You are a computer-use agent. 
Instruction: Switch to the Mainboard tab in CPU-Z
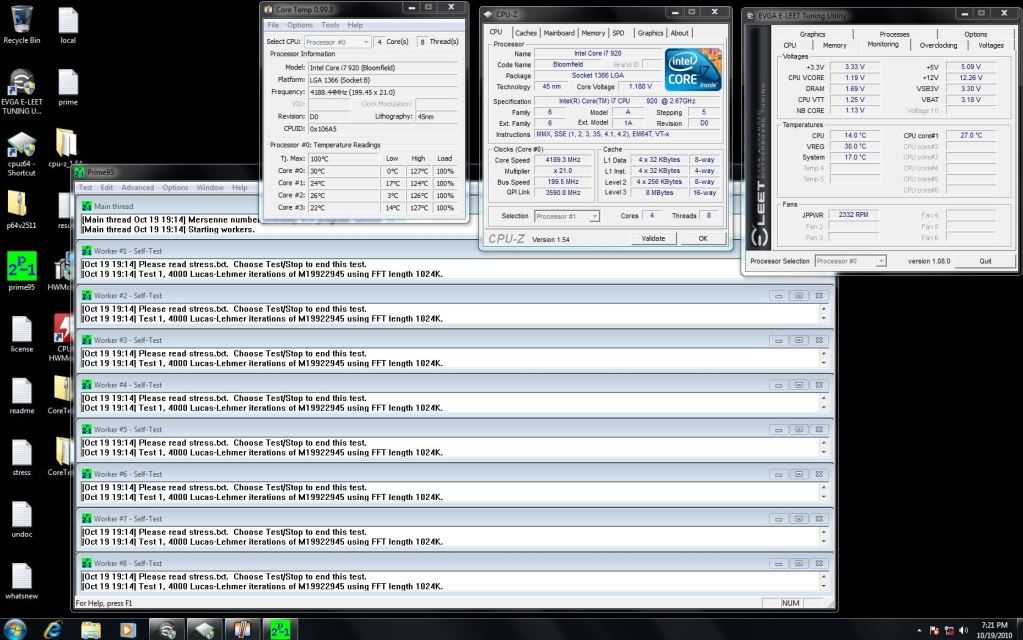559,33
